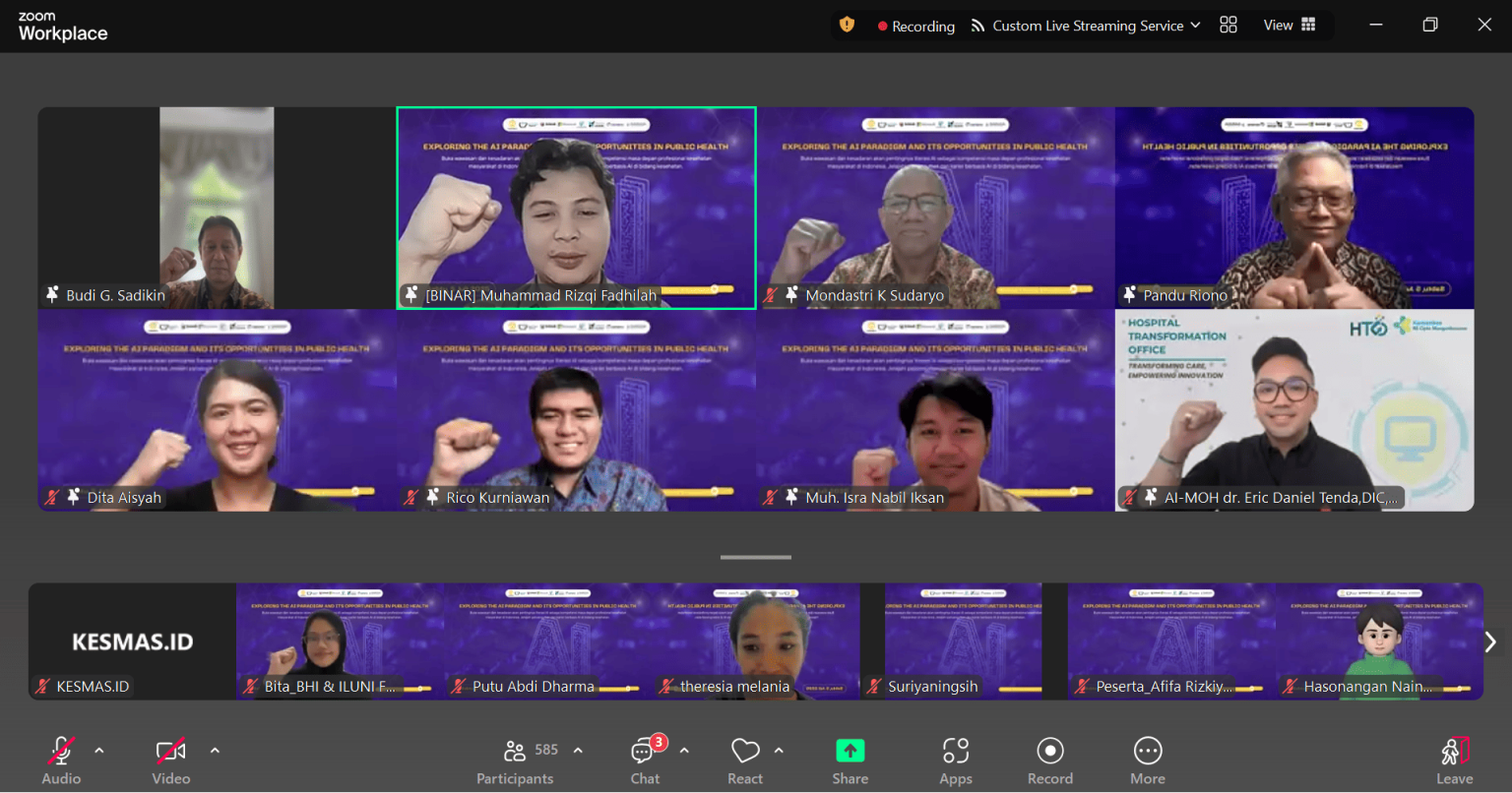Viewport: 1512px width, 793px height.
Task: Open the Share screen icon
Action: (850, 752)
